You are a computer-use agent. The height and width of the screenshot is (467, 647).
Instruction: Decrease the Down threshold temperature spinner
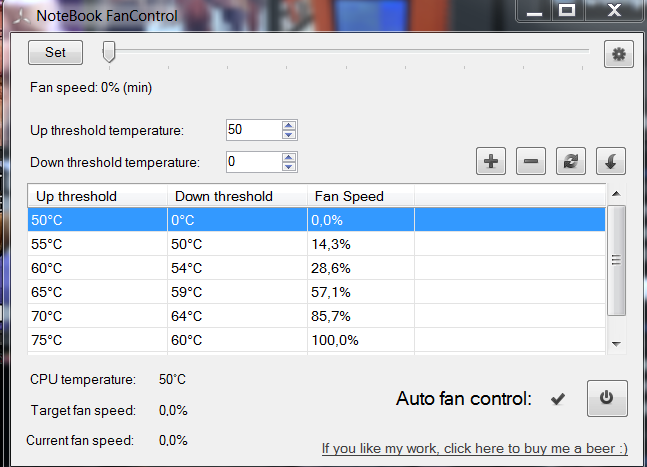click(x=289, y=167)
